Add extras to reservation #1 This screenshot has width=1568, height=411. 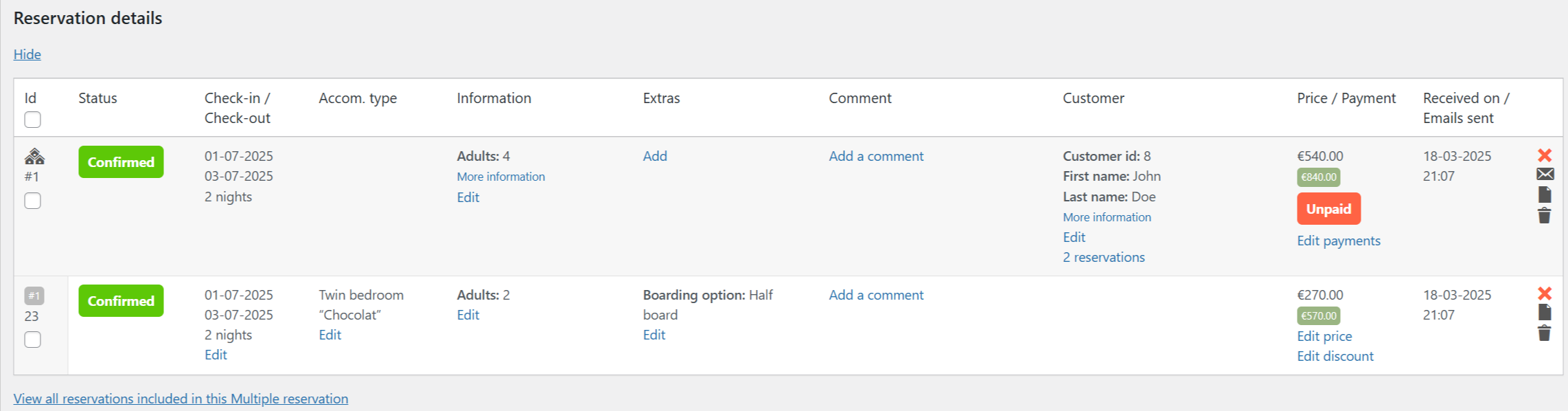pyautogui.click(x=655, y=156)
